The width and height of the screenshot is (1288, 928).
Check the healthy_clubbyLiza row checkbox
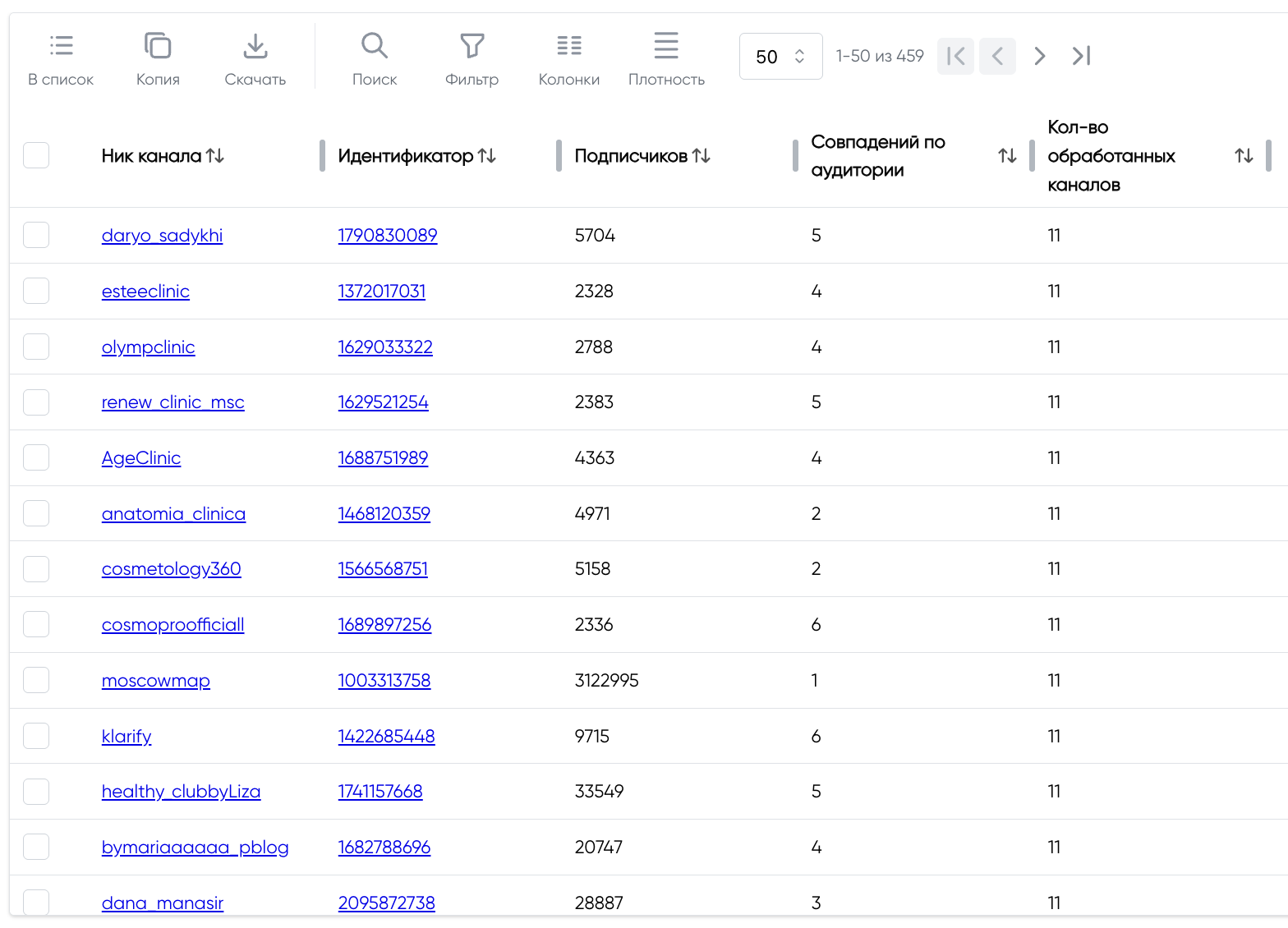(x=36, y=792)
